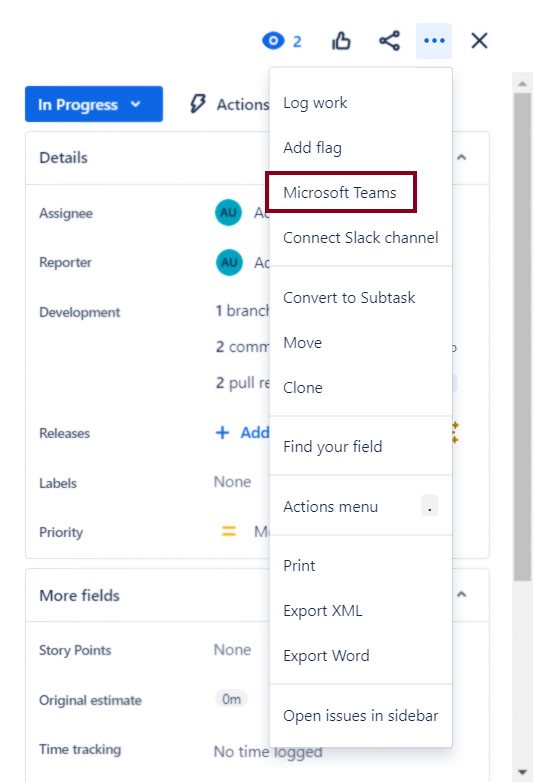
Task: Click the thumbs-up vote icon
Action: [341, 41]
